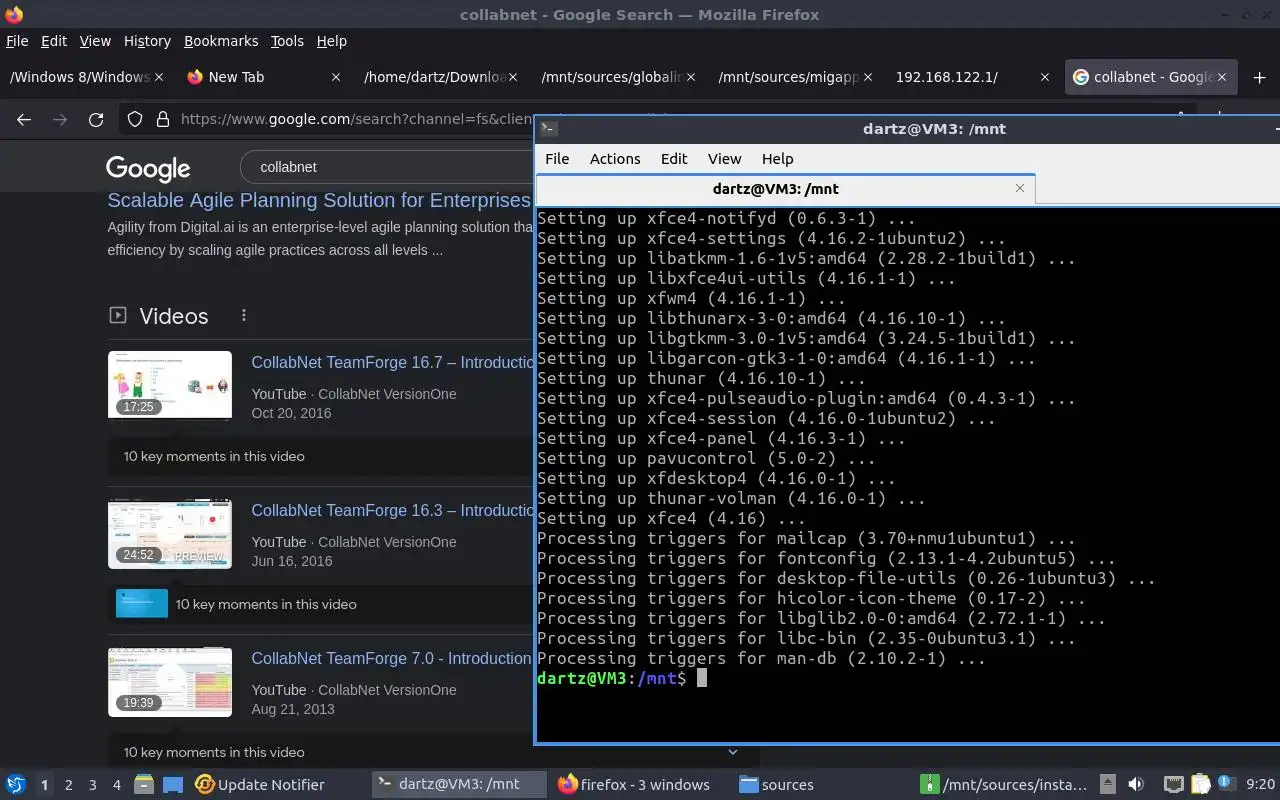
Task: Open CollabNet TeamForge 16.7 Introduction video link
Action: pos(392,363)
